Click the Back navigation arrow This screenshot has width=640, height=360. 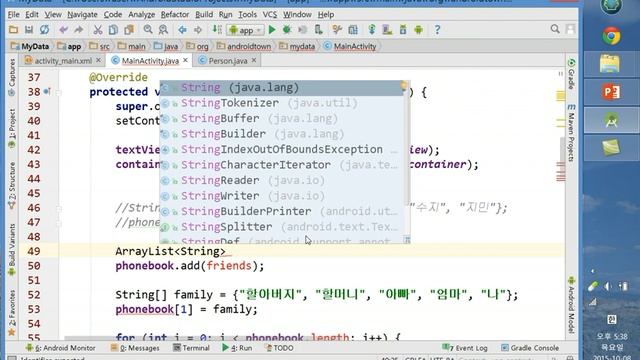pos(182,29)
